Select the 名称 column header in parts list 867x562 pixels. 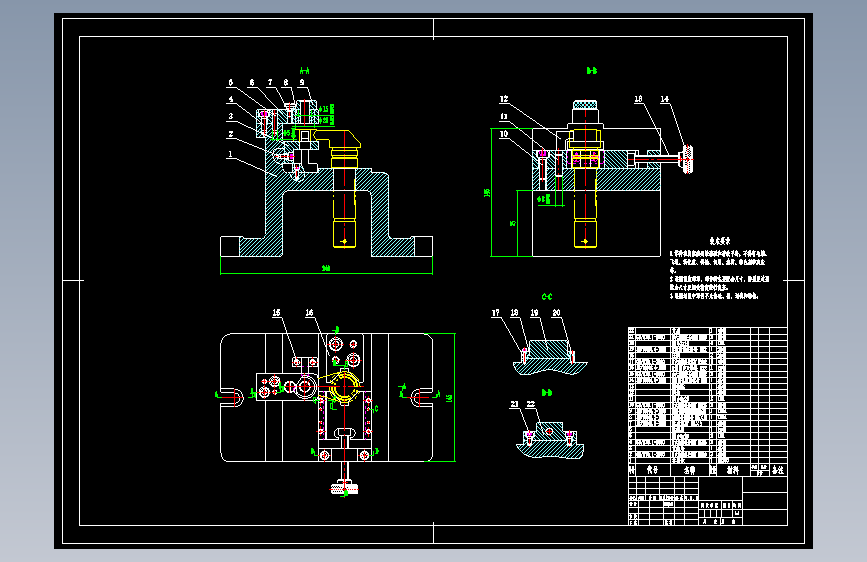point(690,470)
